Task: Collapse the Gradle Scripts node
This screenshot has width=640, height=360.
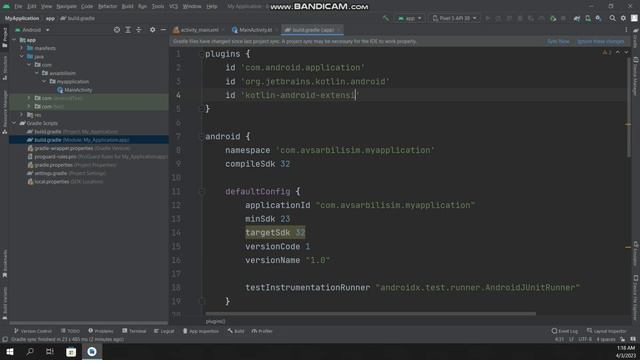Action: [x=14, y=123]
